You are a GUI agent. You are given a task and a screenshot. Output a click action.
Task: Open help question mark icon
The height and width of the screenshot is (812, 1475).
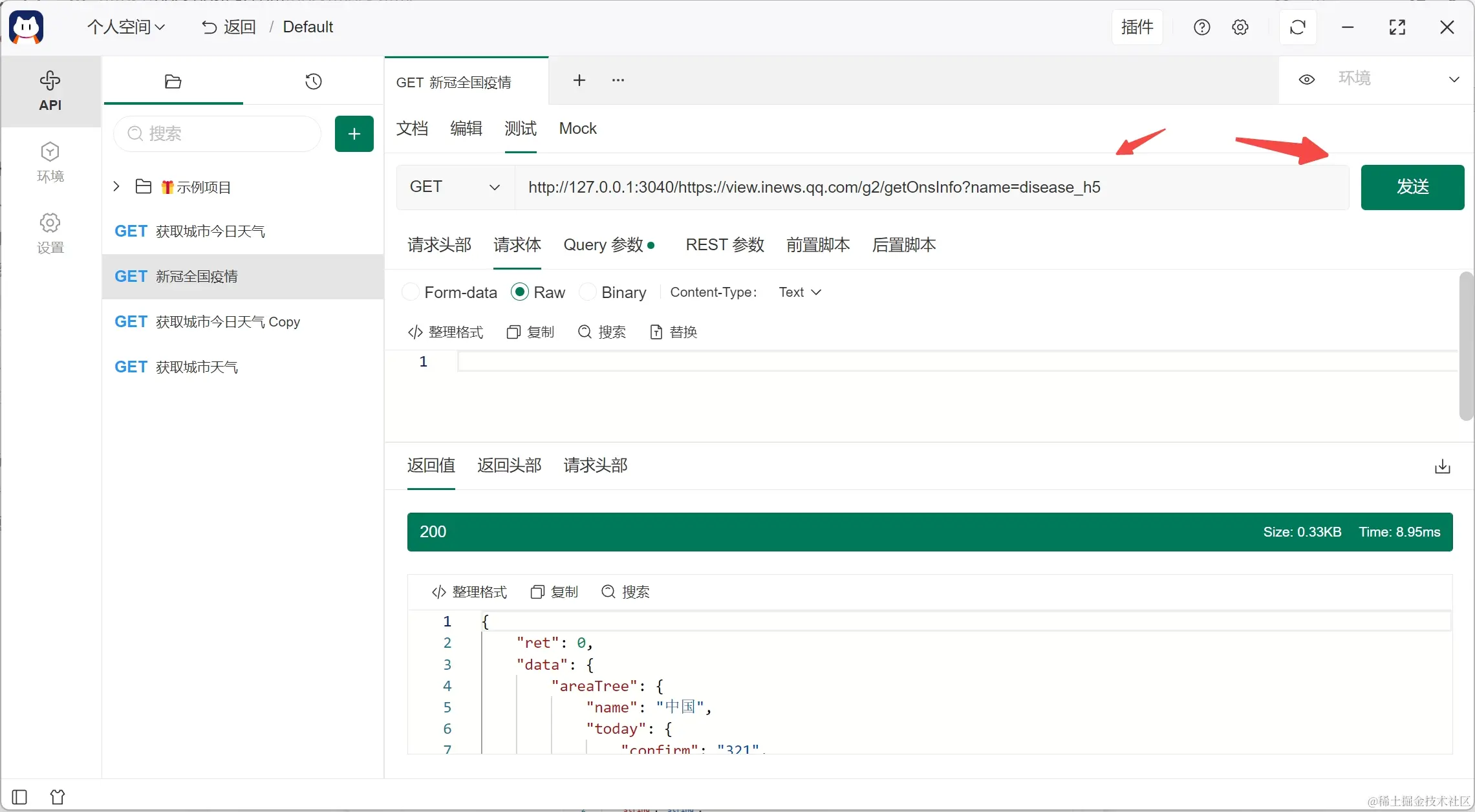coord(1201,27)
